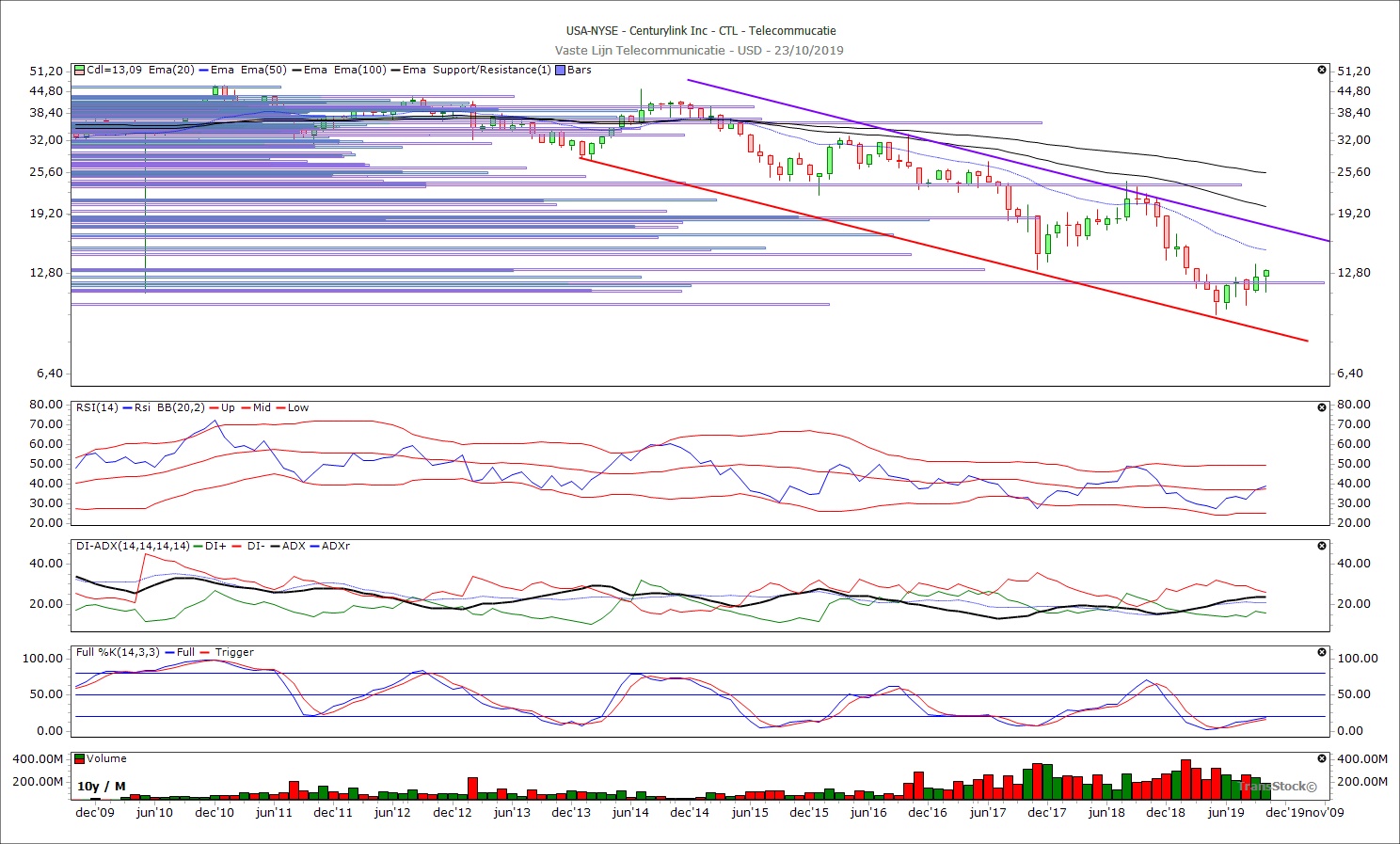Click the ADXr legend label

coord(336,547)
